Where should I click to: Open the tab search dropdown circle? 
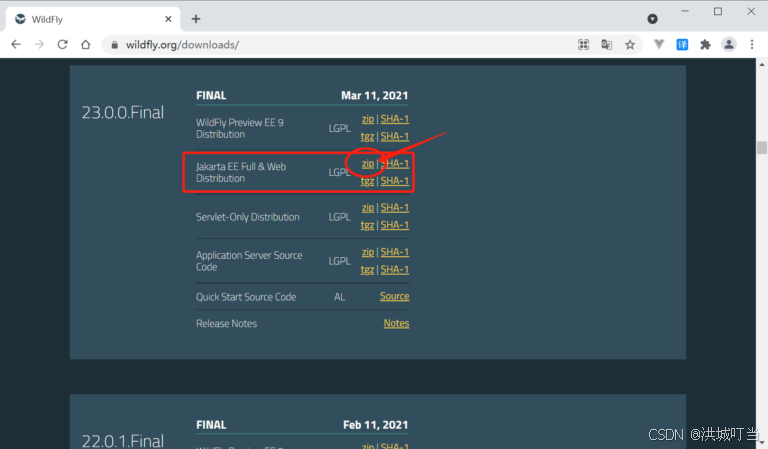click(x=652, y=19)
